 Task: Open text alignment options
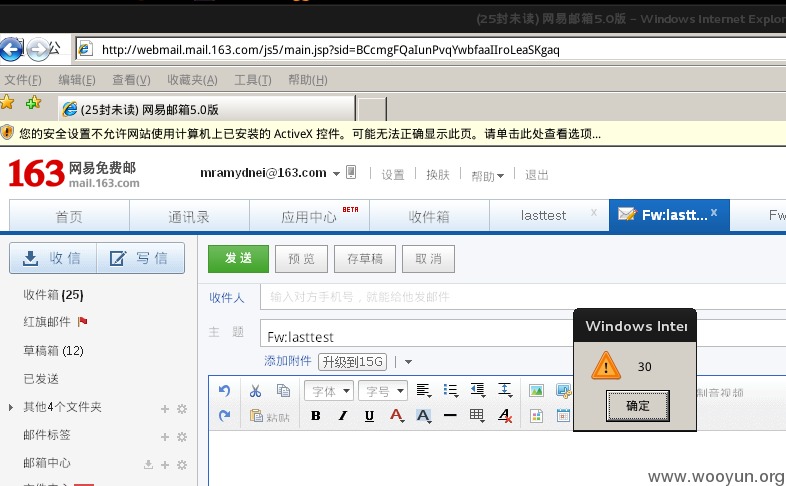[424, 390]
